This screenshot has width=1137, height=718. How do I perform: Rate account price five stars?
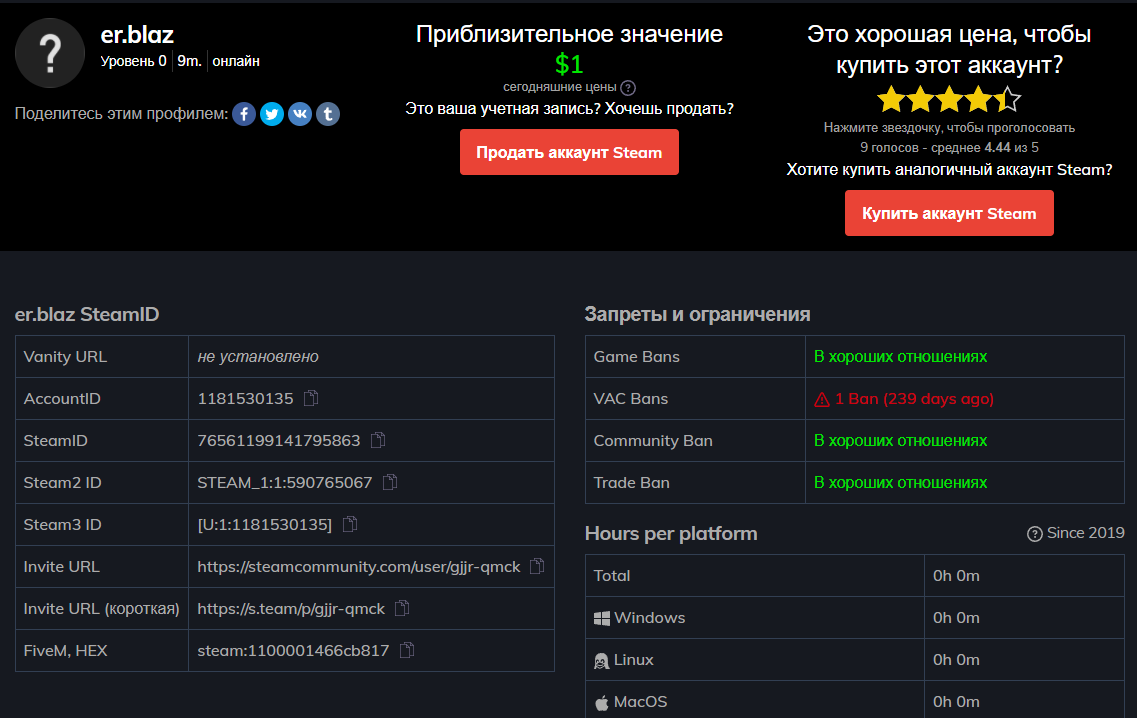(1007, 99)
